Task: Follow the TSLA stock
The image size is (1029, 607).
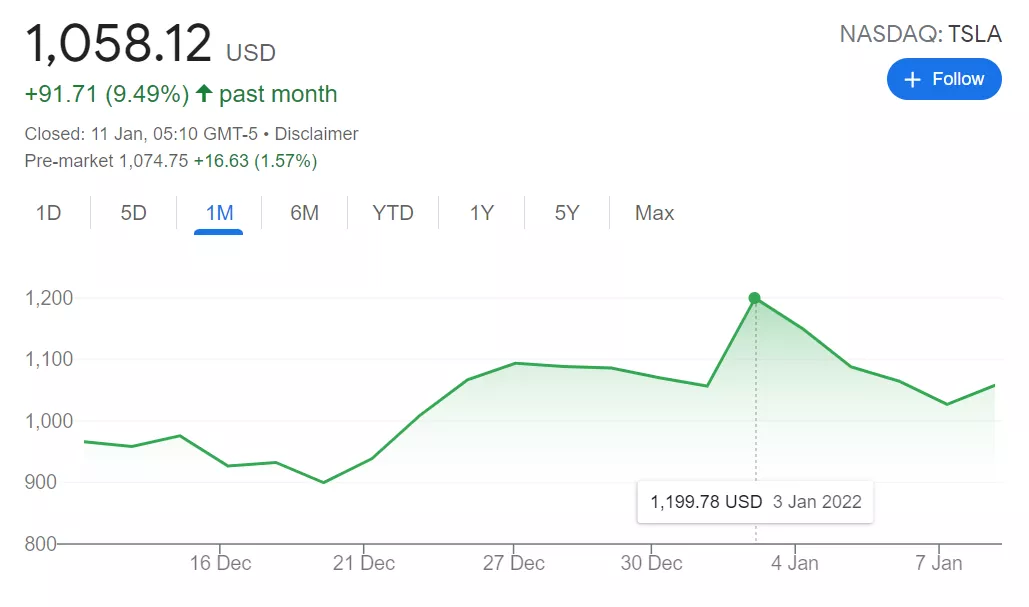Action: (944, 80)
